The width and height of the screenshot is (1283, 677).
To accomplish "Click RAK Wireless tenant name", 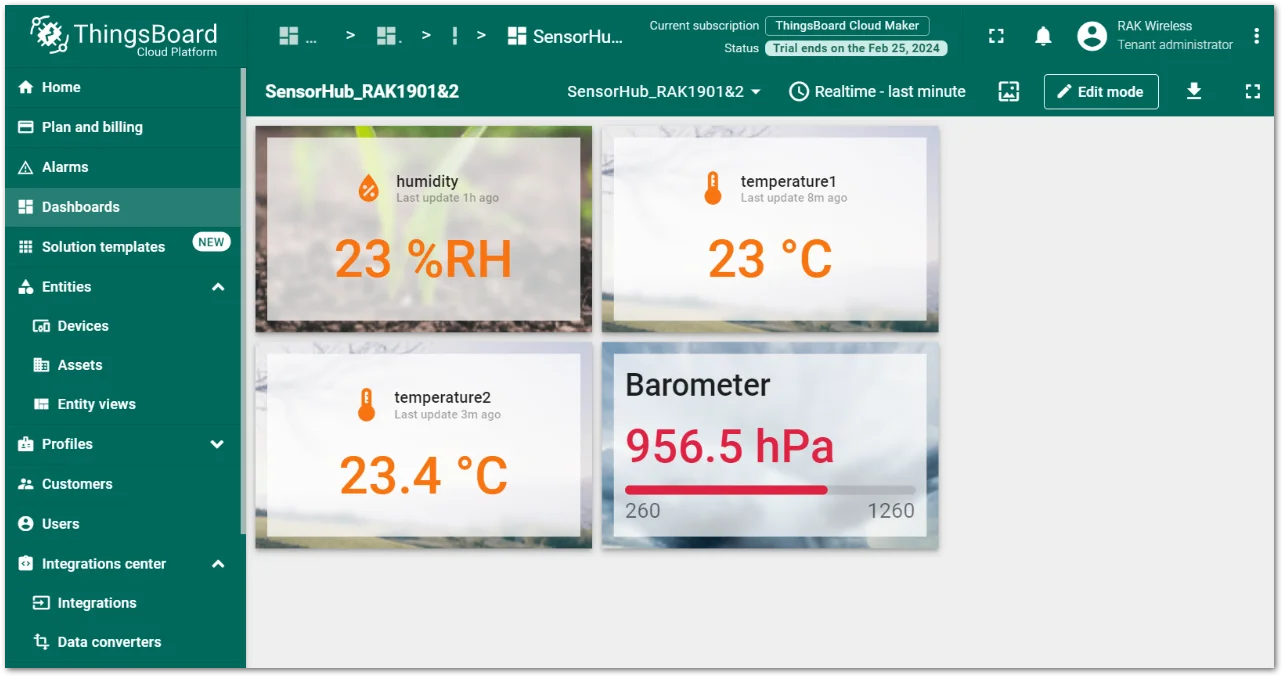I will 1155,26.
